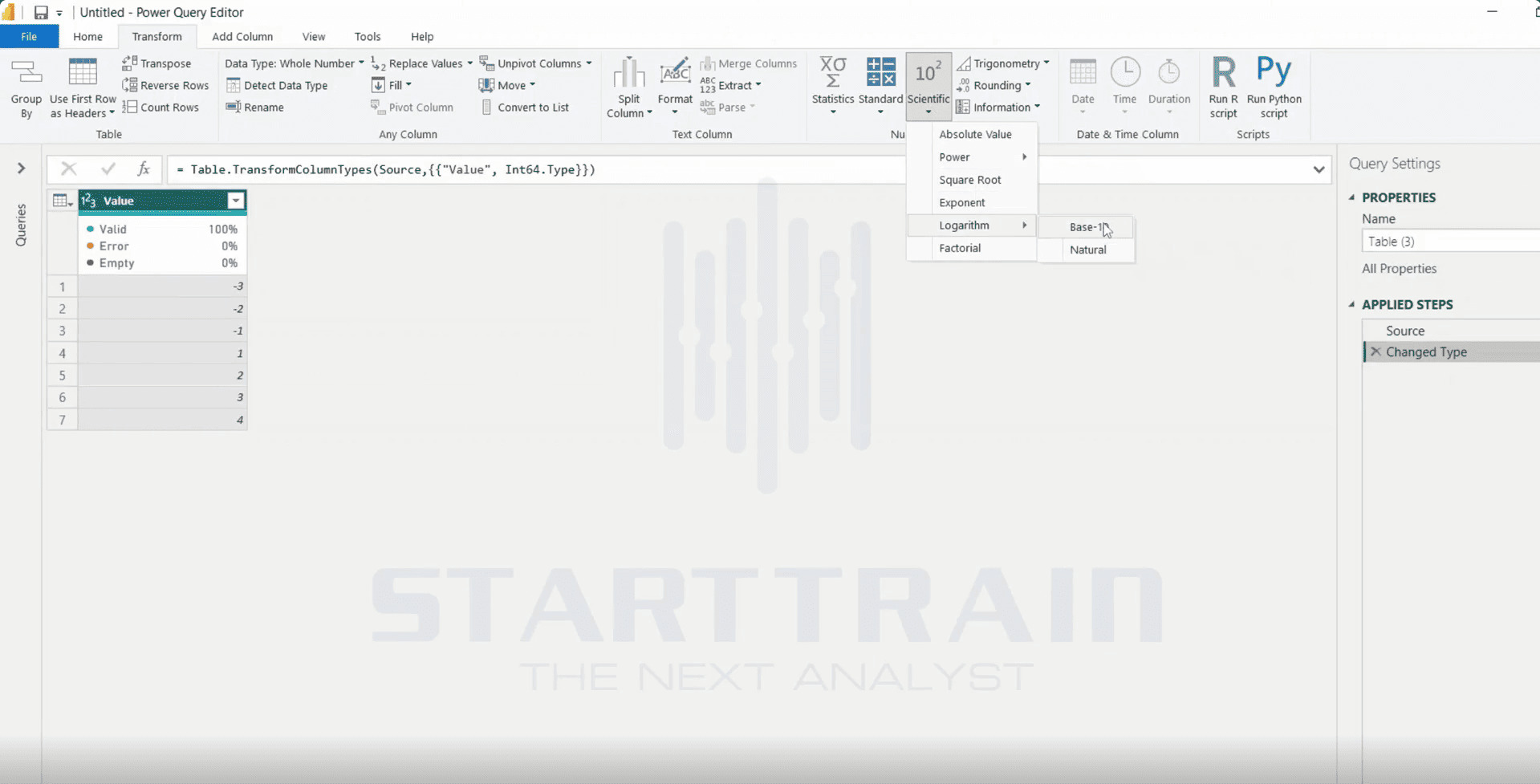Expand the formula bar chevron

[x=1319, y=169]
